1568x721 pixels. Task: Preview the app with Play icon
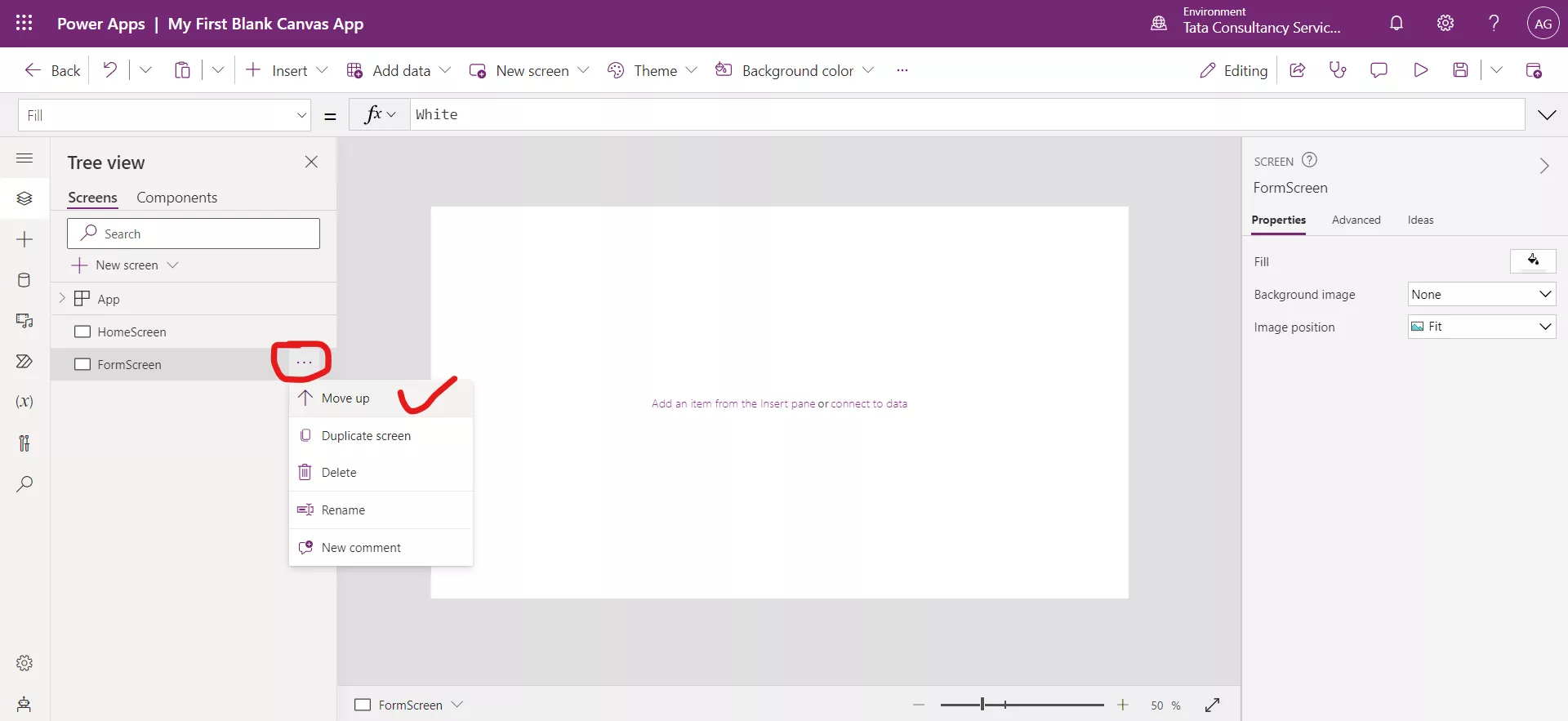pos(1420,70)
